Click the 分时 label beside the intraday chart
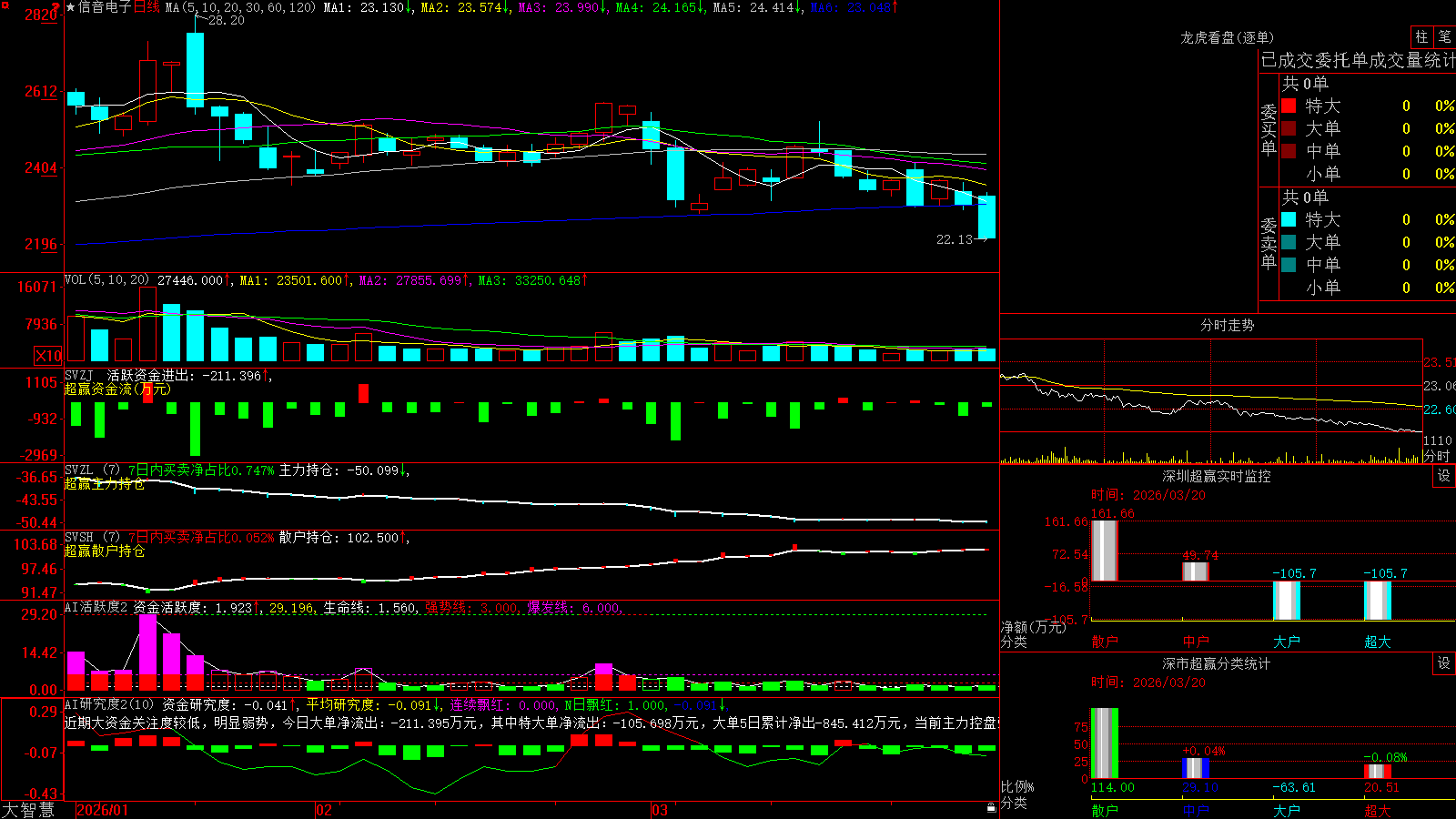1456x819 pixels. 1436,456
